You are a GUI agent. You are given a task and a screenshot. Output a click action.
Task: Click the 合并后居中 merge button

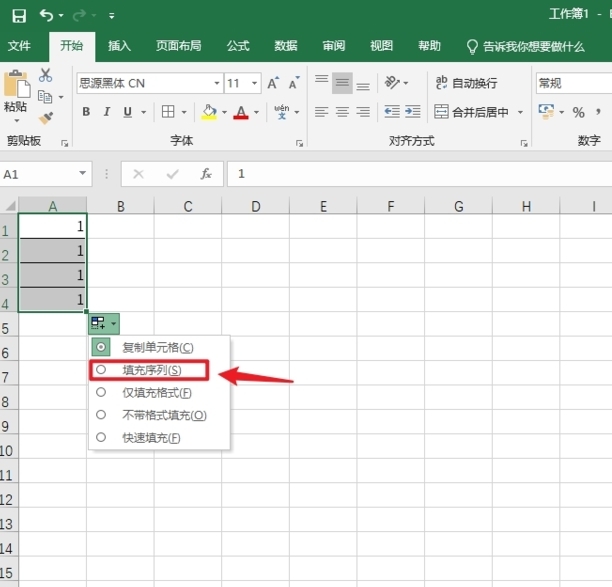(471, 112)
